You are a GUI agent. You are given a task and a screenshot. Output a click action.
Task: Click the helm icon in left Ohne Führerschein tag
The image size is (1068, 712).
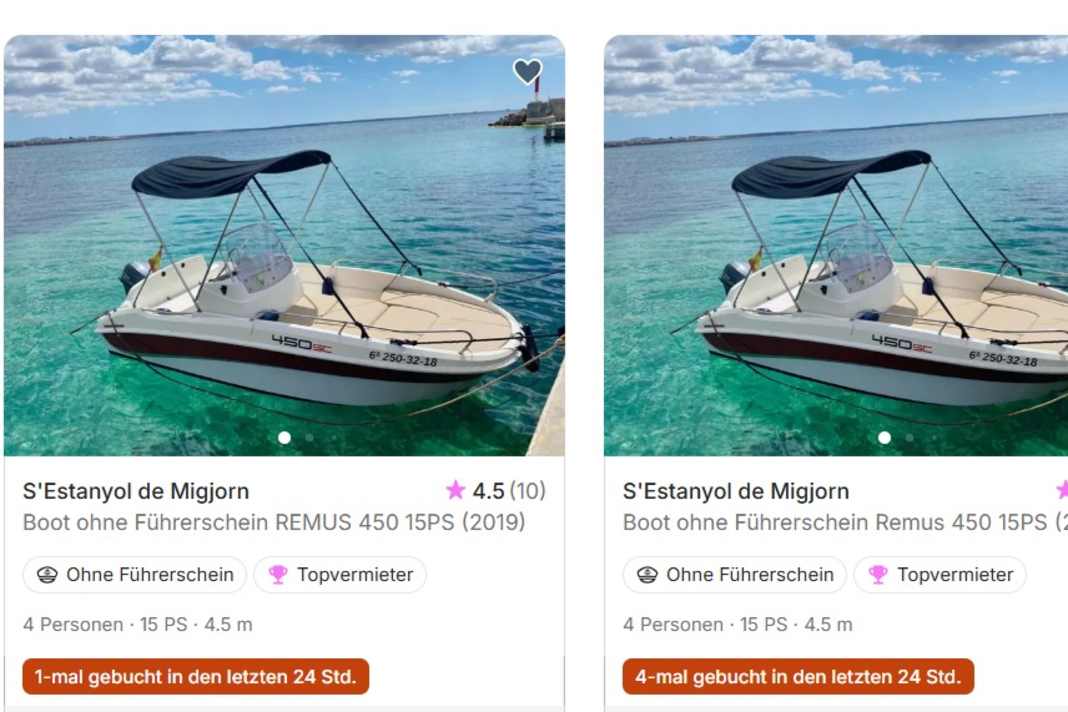pos(47,575)
